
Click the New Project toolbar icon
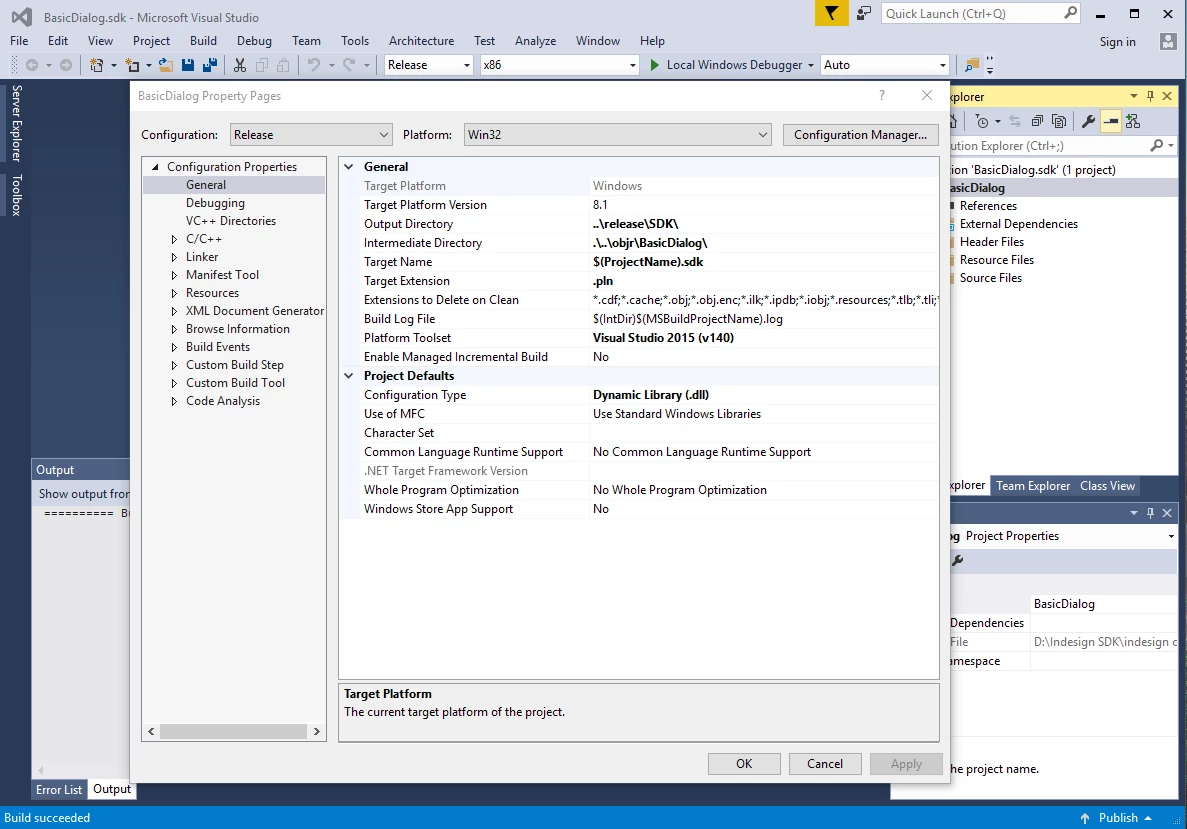[96, 65]
